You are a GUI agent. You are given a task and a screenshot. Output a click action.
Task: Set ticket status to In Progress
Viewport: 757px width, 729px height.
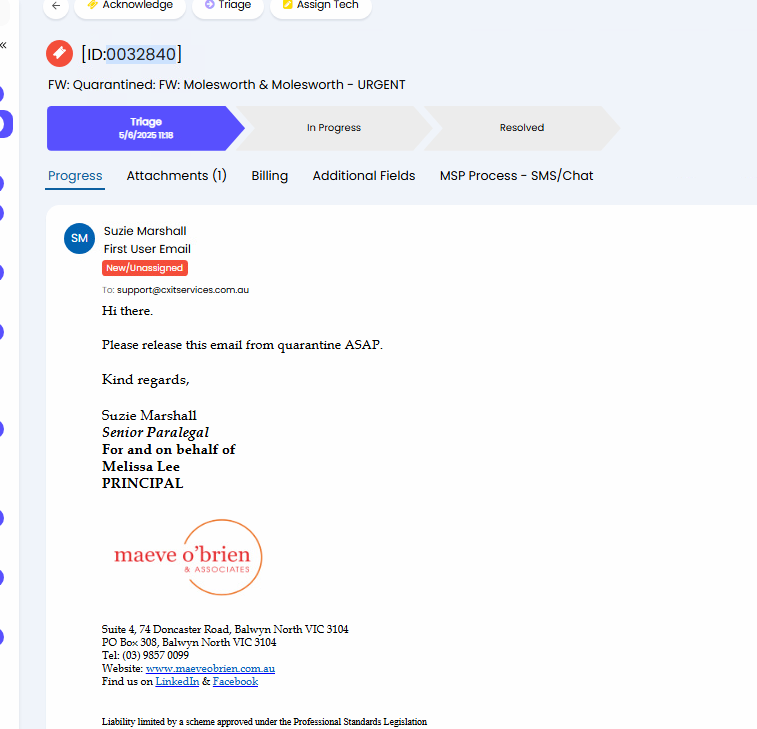click(334, 128)
